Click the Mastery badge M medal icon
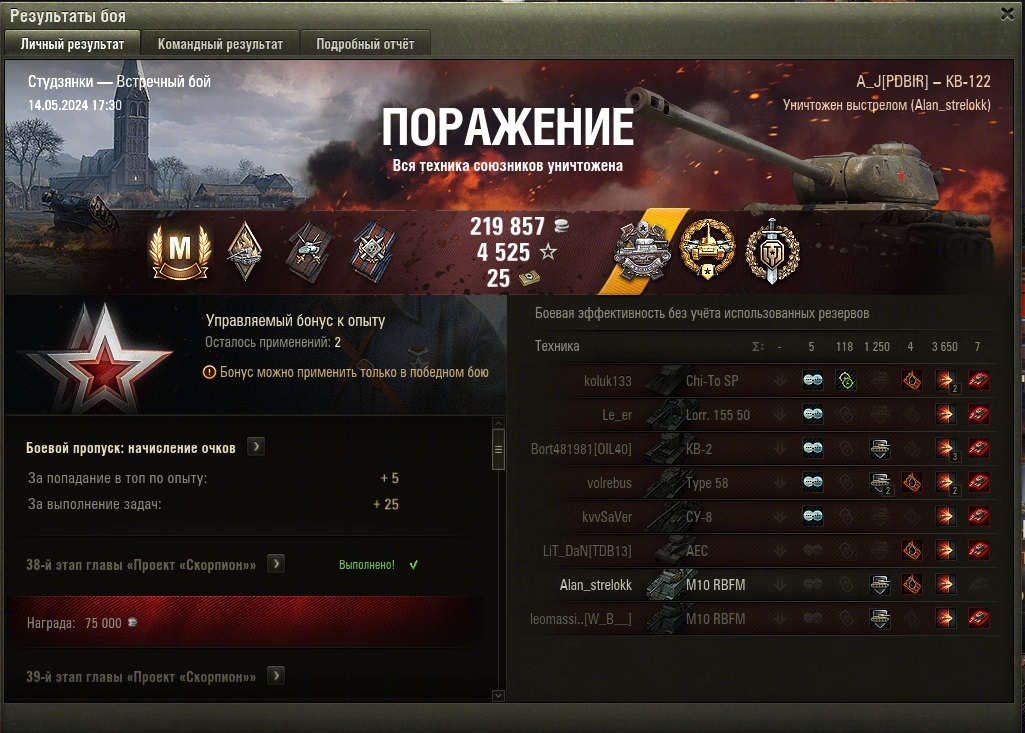This screenshot has width=1025, height=733. [180, 252]
